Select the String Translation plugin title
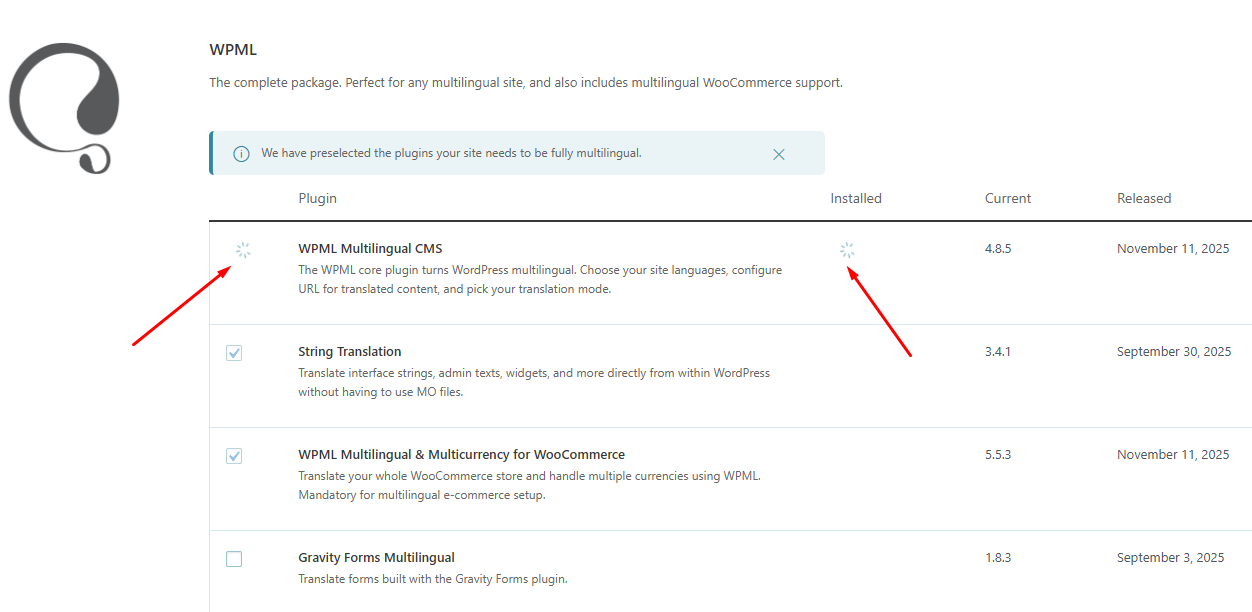Viewport: 1252px width, 612px height. point(350,351)
